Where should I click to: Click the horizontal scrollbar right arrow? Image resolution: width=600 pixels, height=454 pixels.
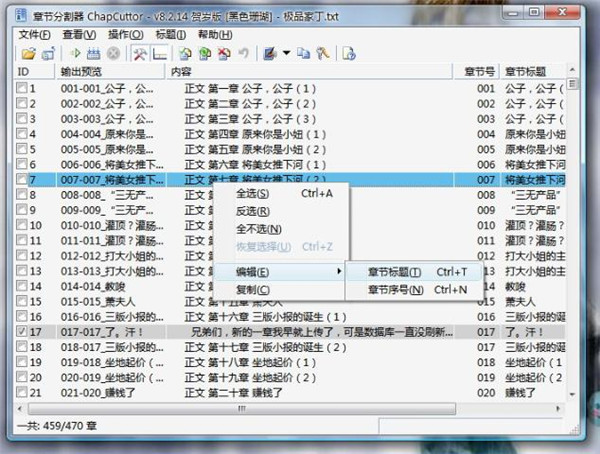click(x=558, y=408)
